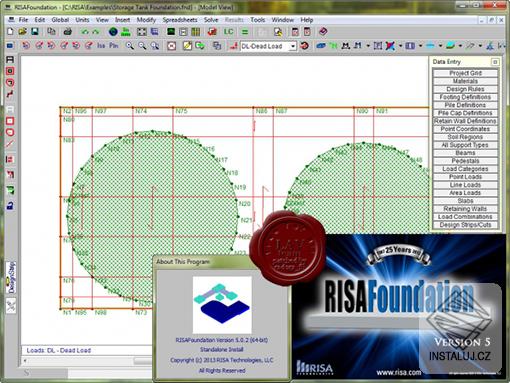Click Footing Definitions button
Viewport: 510px width, 383px height.
[x=465, y=97]
